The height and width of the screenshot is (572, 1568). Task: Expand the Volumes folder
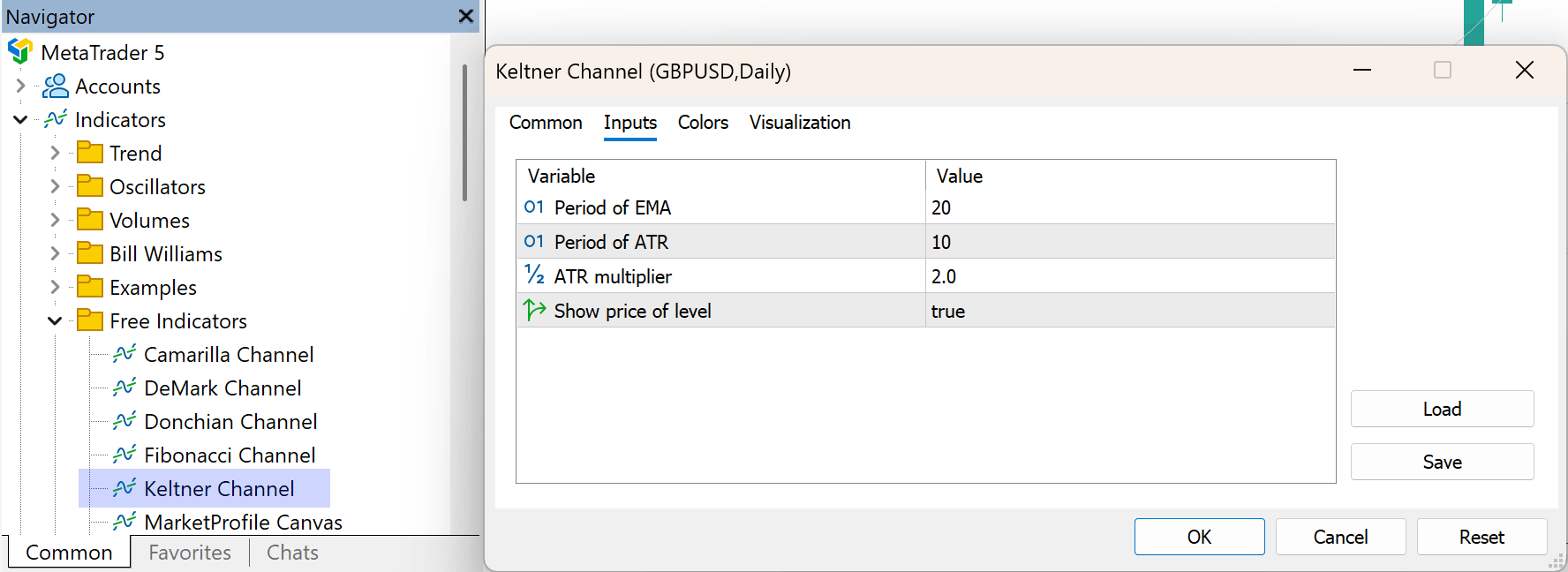55,220
